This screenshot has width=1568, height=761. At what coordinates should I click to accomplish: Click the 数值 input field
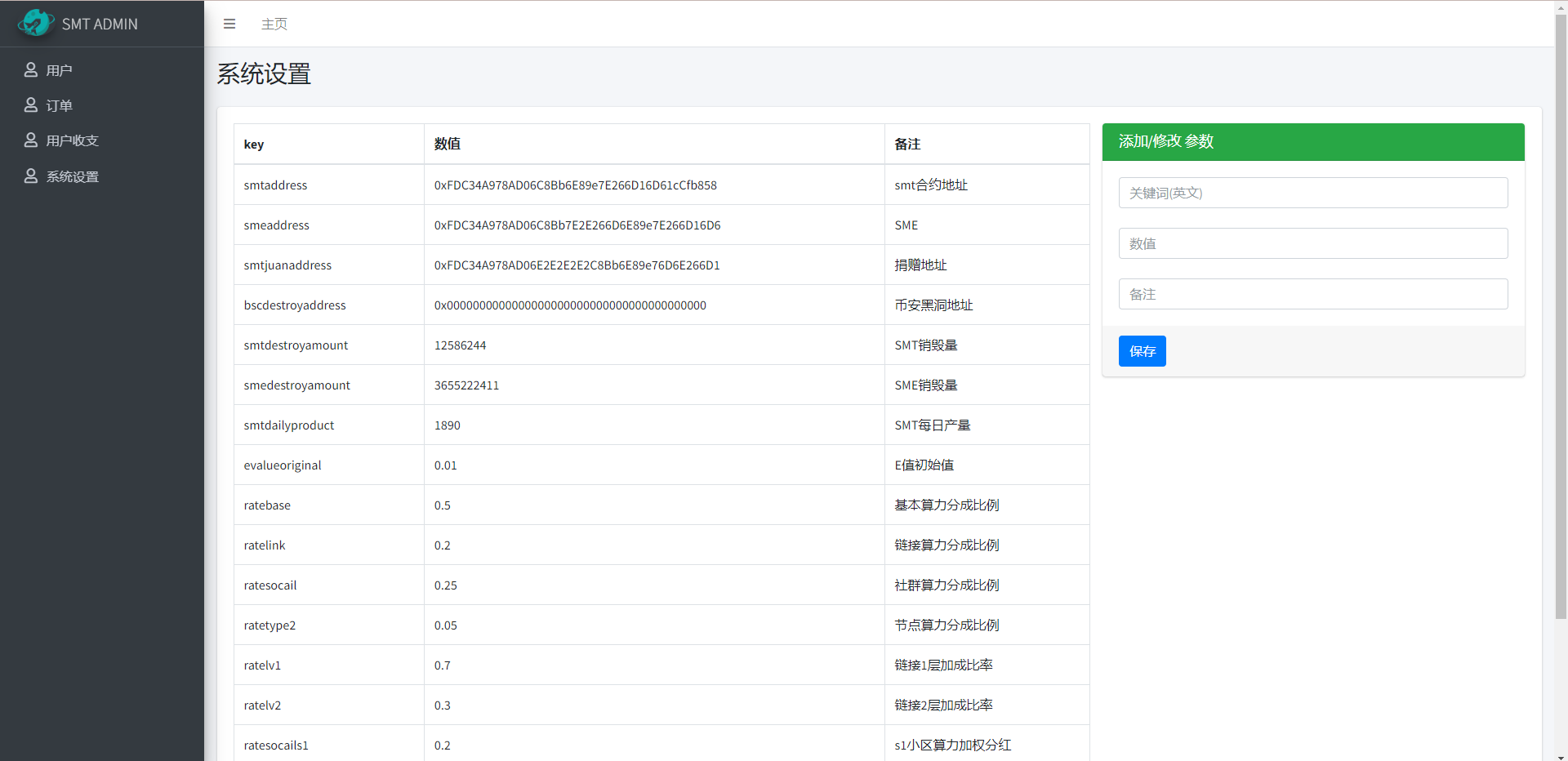[x=1312, y=243]
